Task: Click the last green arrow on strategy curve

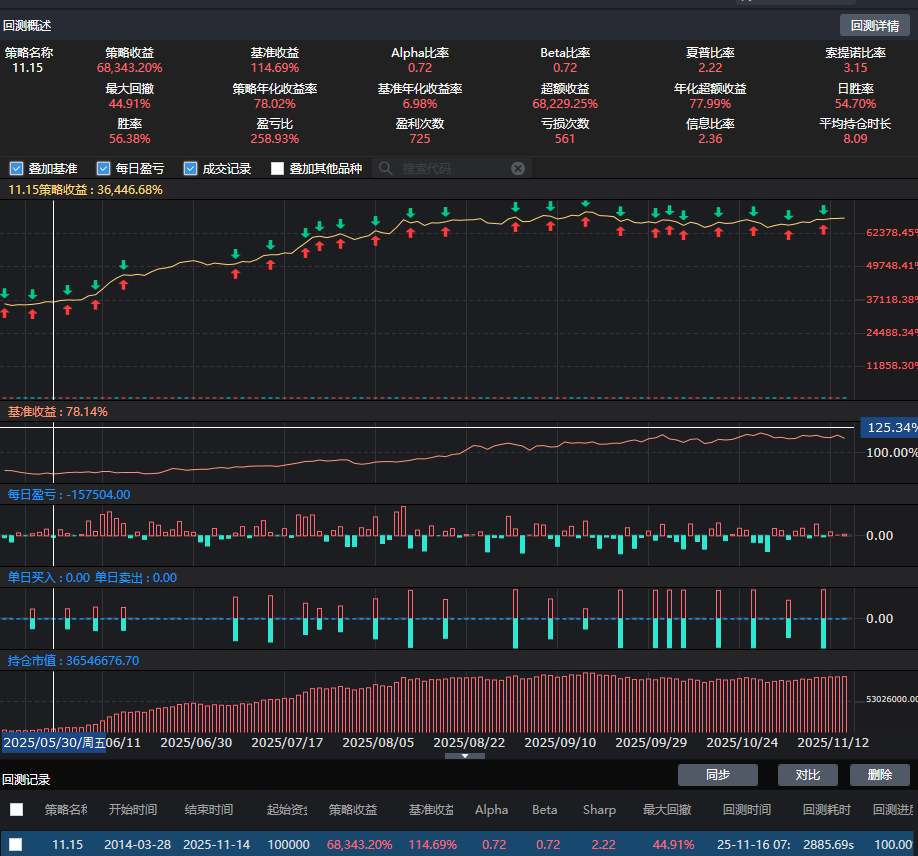Action: pos(823,210)
